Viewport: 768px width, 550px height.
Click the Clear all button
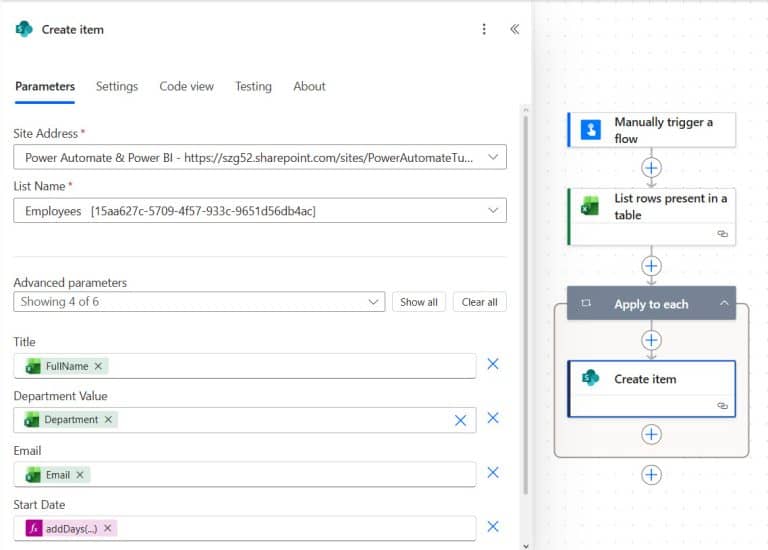[x=480, y=302]
